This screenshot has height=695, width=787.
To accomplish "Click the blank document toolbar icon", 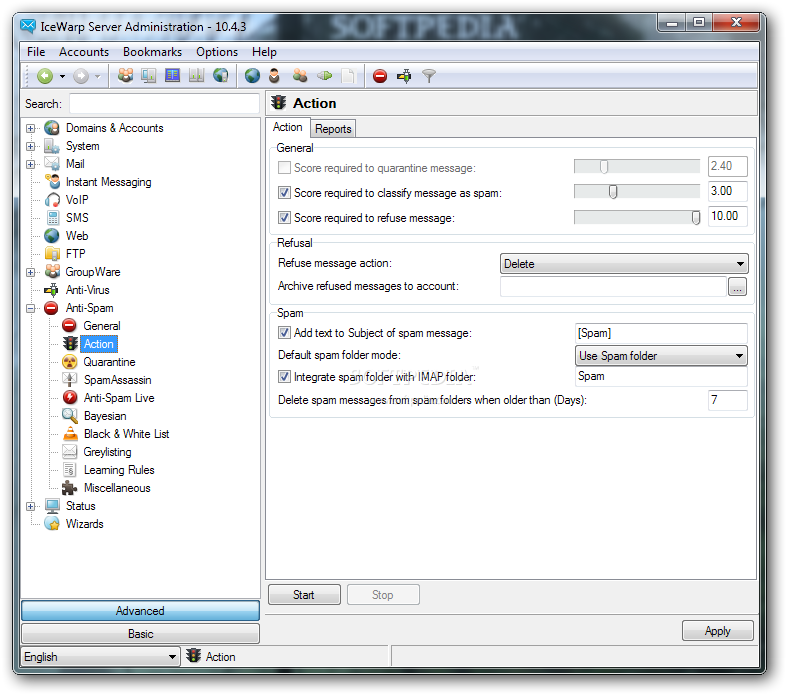I will point(347,76).
